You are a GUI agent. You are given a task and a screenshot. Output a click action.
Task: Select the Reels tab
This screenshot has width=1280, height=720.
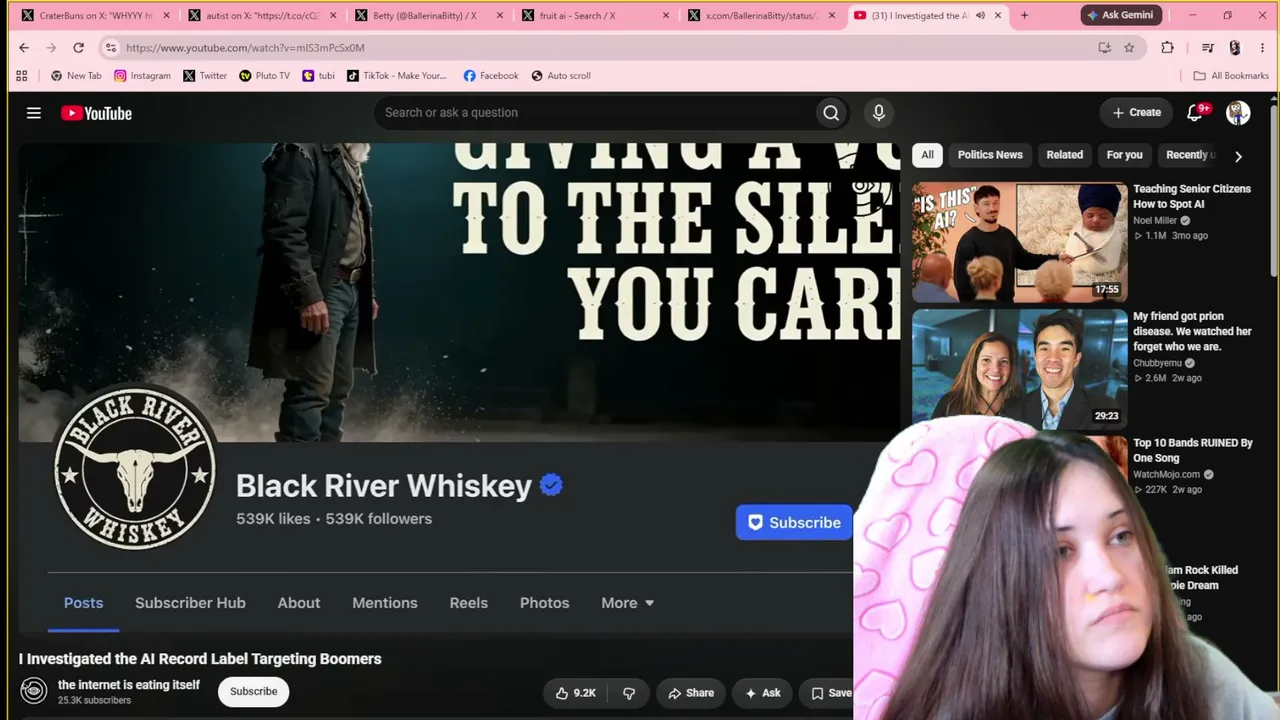[x=469, y=603]
